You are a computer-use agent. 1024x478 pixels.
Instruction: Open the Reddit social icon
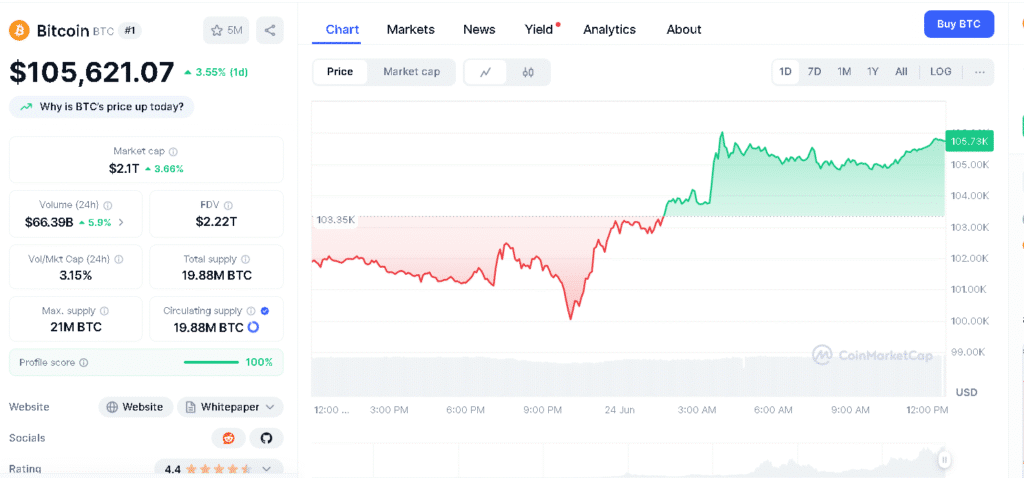(229, 438)
